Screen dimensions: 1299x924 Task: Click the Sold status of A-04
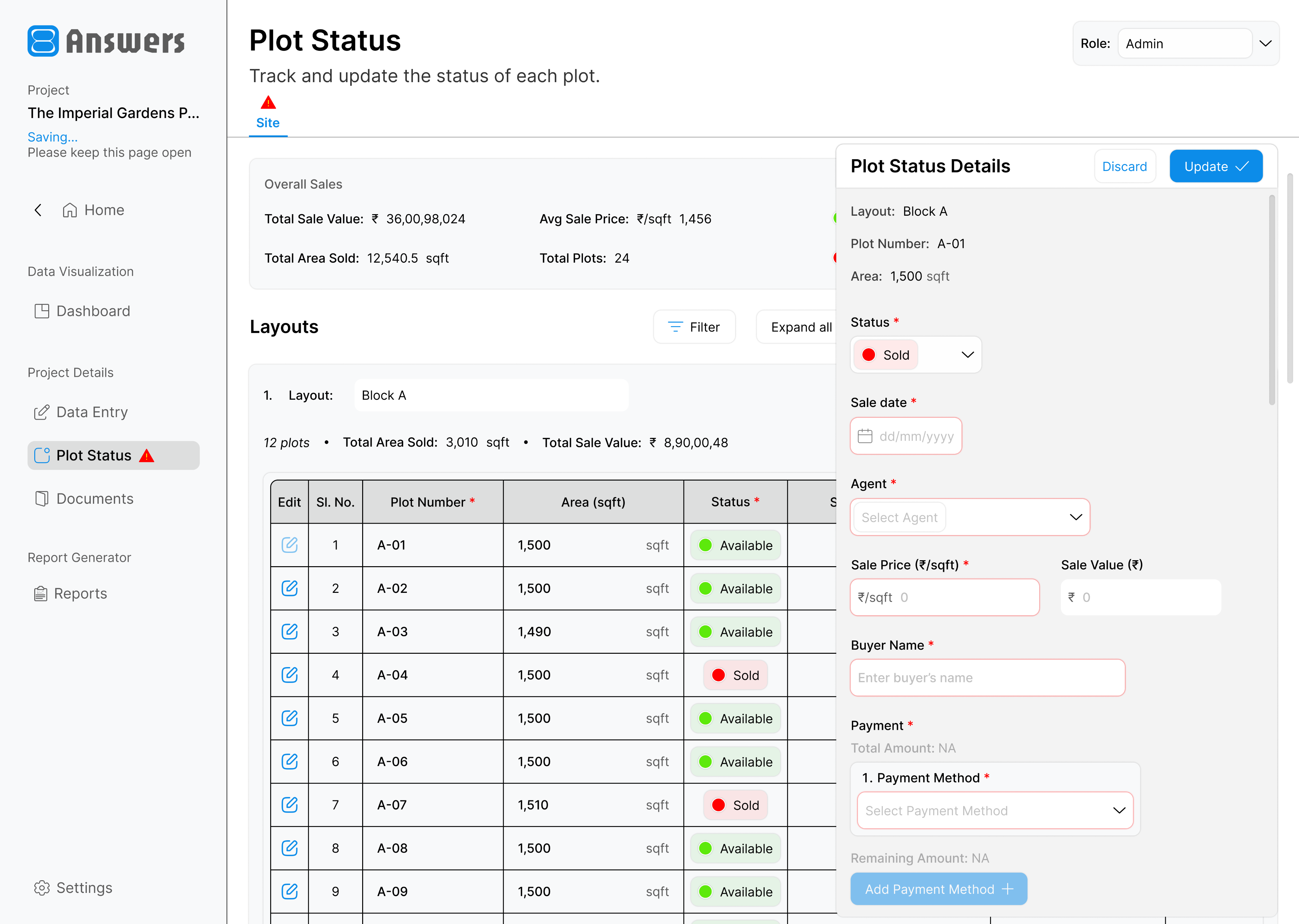735,675
